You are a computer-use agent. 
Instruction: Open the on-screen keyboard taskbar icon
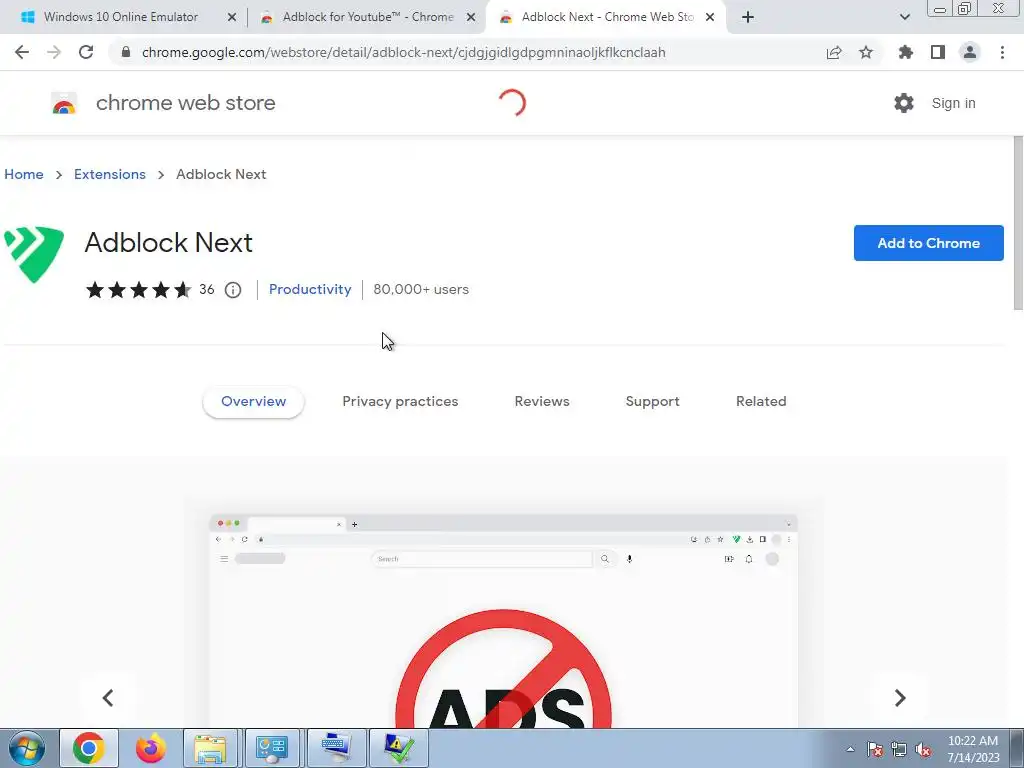click(336, 748)
